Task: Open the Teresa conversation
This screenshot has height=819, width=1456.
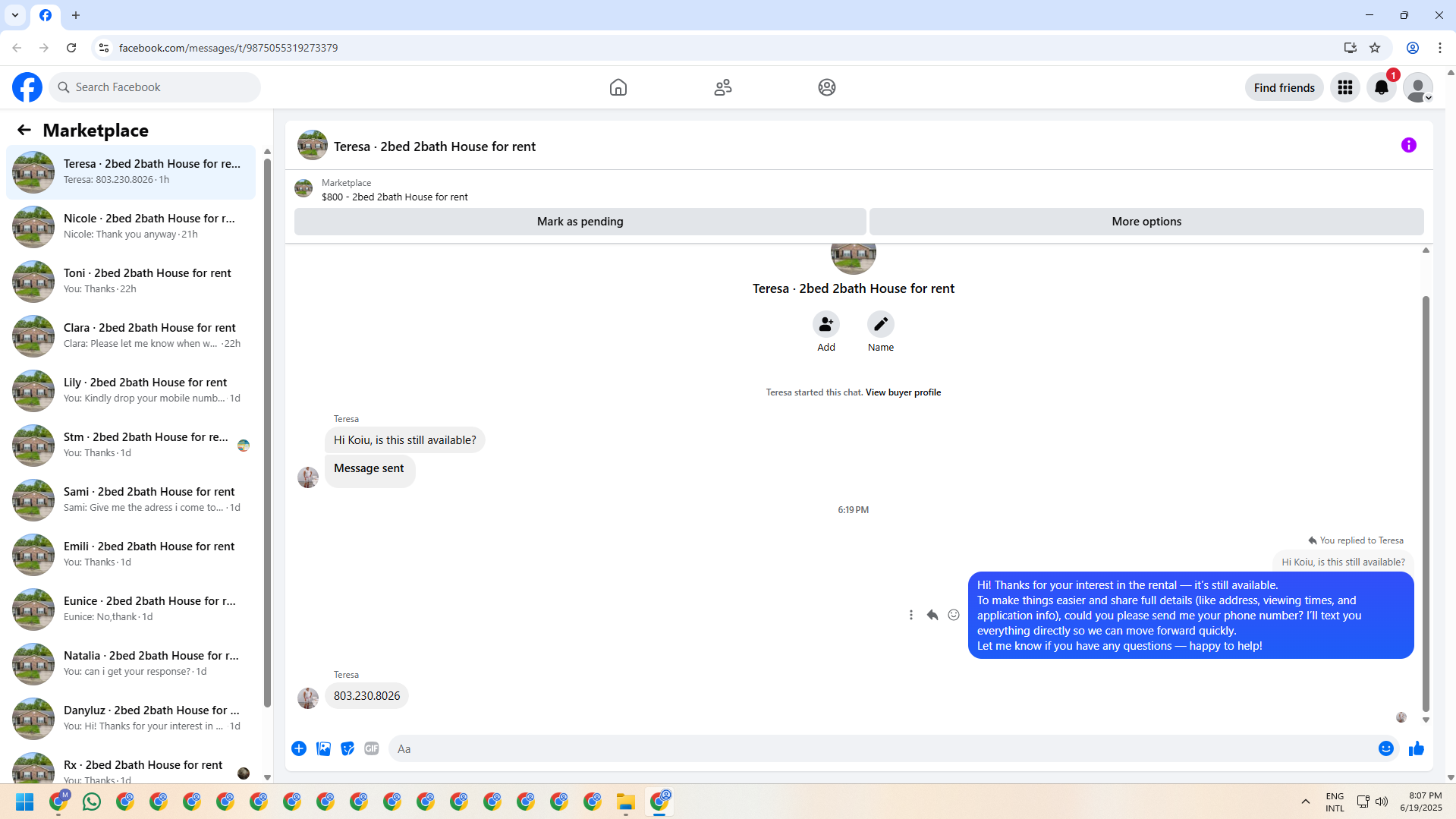Action: coord(131,172)
